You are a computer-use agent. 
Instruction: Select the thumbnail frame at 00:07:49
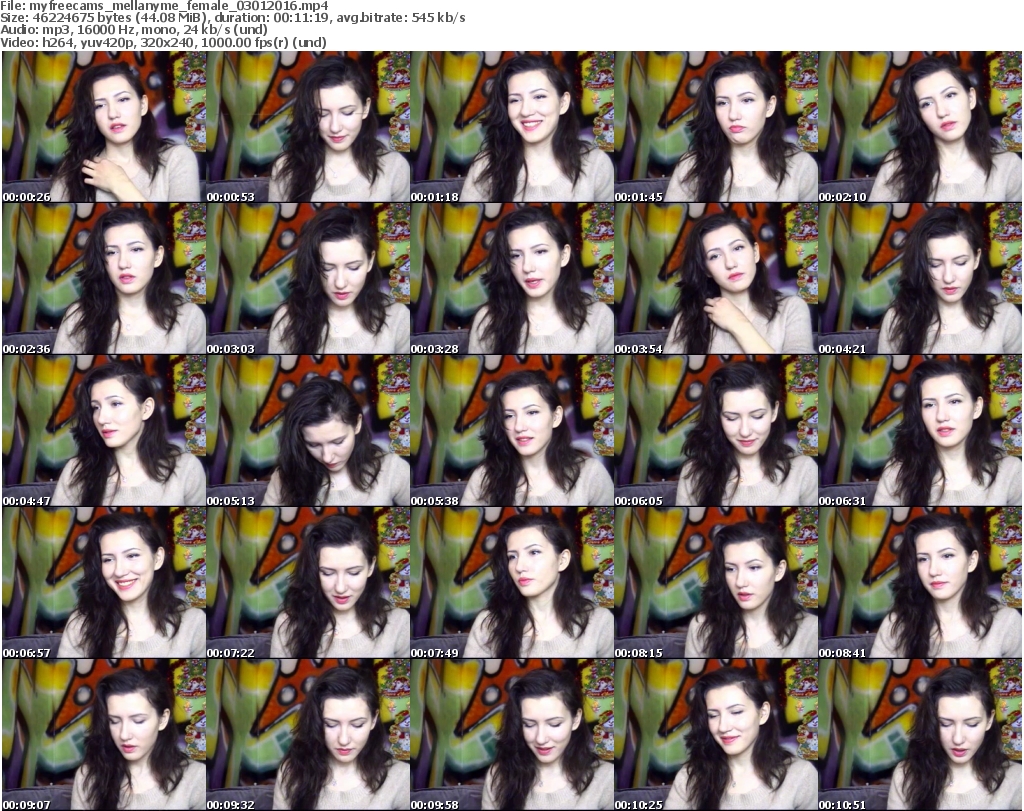coord(511,582)
